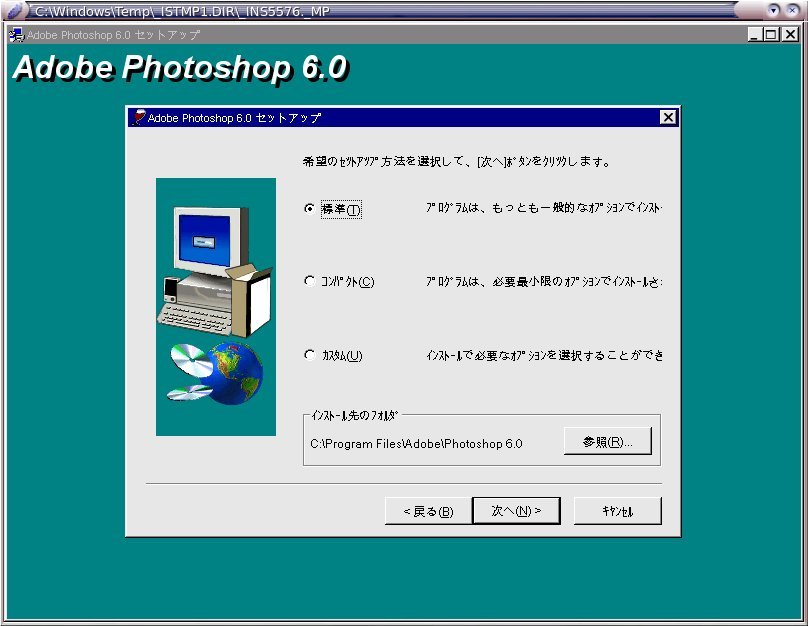This screenshot has width=808, height=626.
Task: Minimize the outer Adobe Photoshop setup window
Action: [755, 35]
